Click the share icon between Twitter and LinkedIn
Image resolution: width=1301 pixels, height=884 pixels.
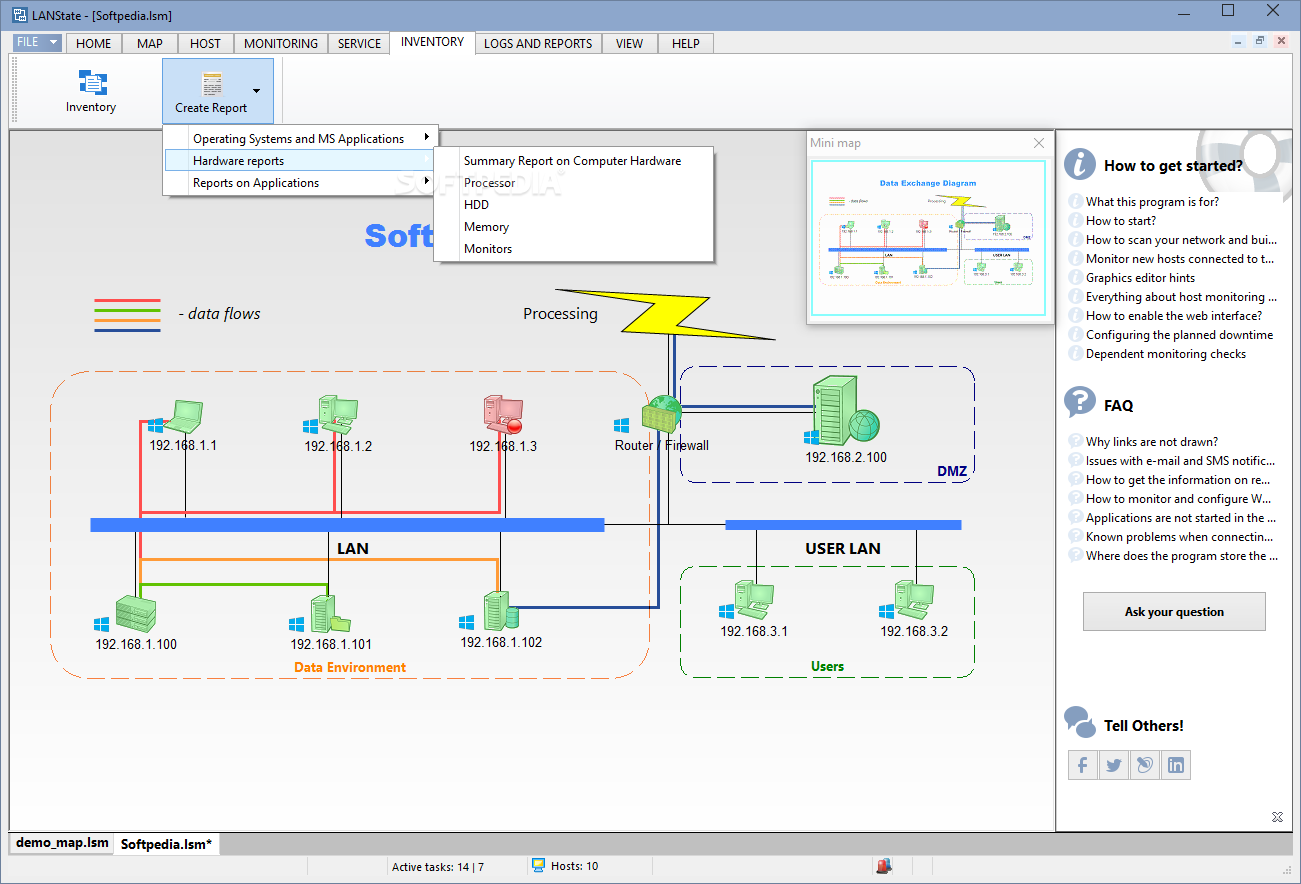click(1145, 765)
